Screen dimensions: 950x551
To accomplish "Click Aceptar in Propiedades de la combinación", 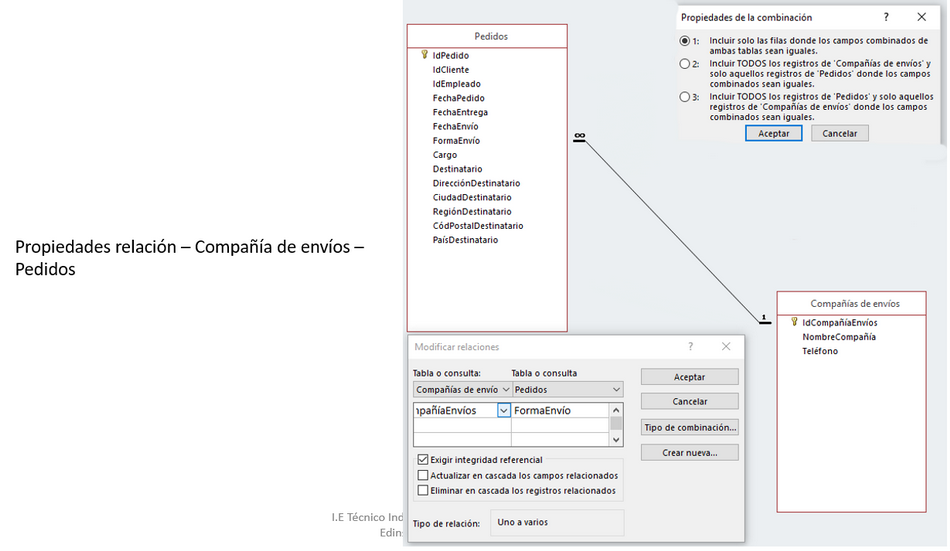I will click(773, 133).
